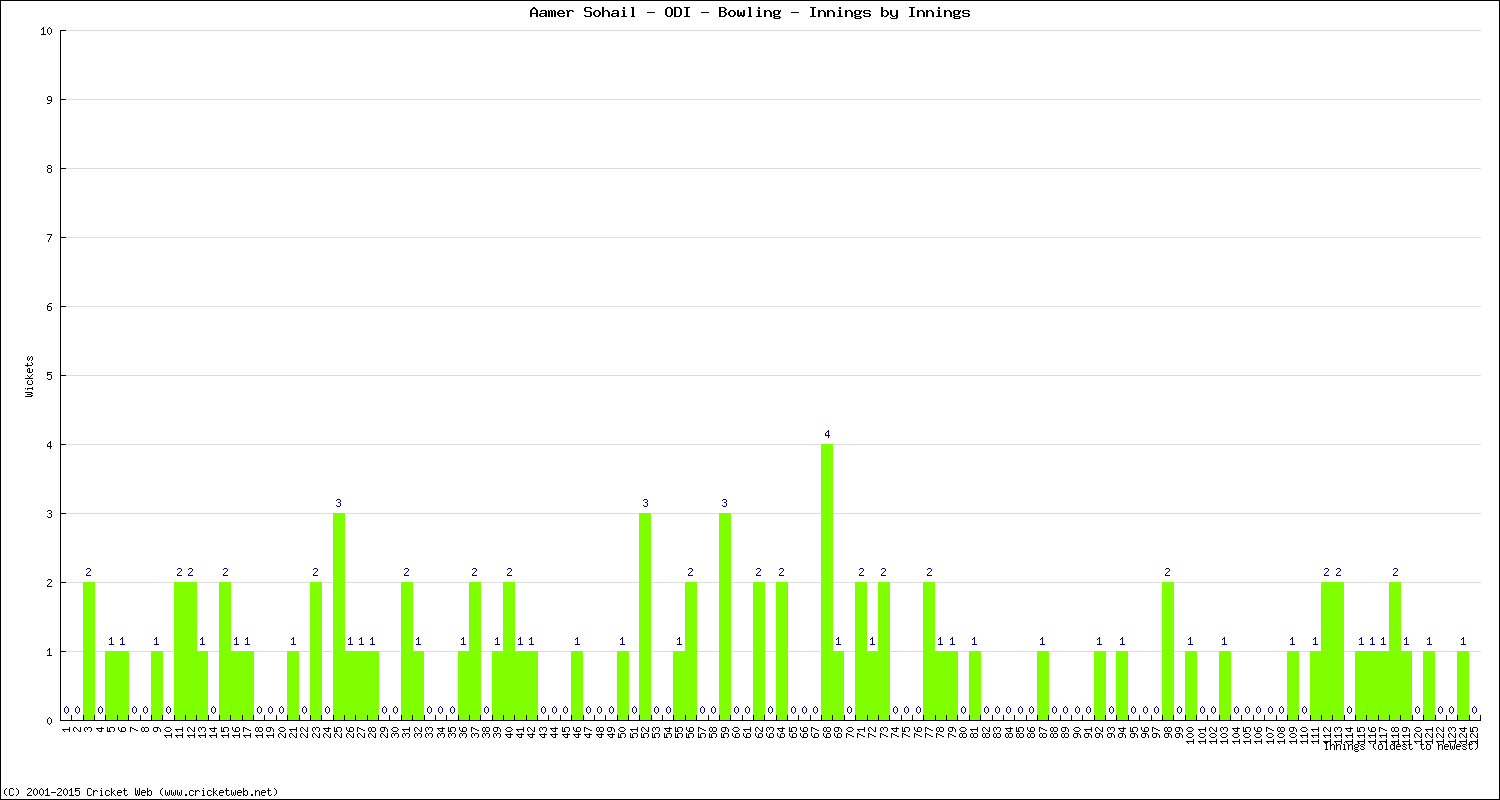
Task: Select the 1-wicket bar at innings 94
Action: tap(1122, 685)
